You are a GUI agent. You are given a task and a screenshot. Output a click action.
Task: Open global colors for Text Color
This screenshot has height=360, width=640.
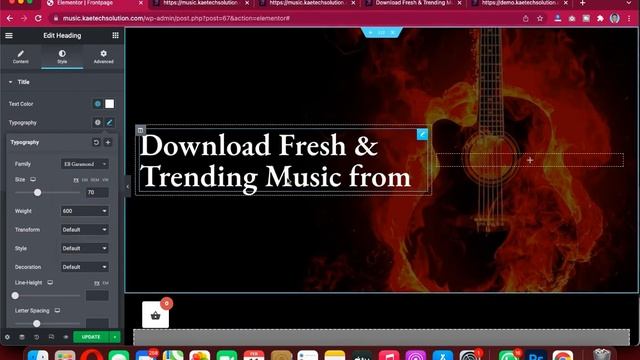point(98,104)
